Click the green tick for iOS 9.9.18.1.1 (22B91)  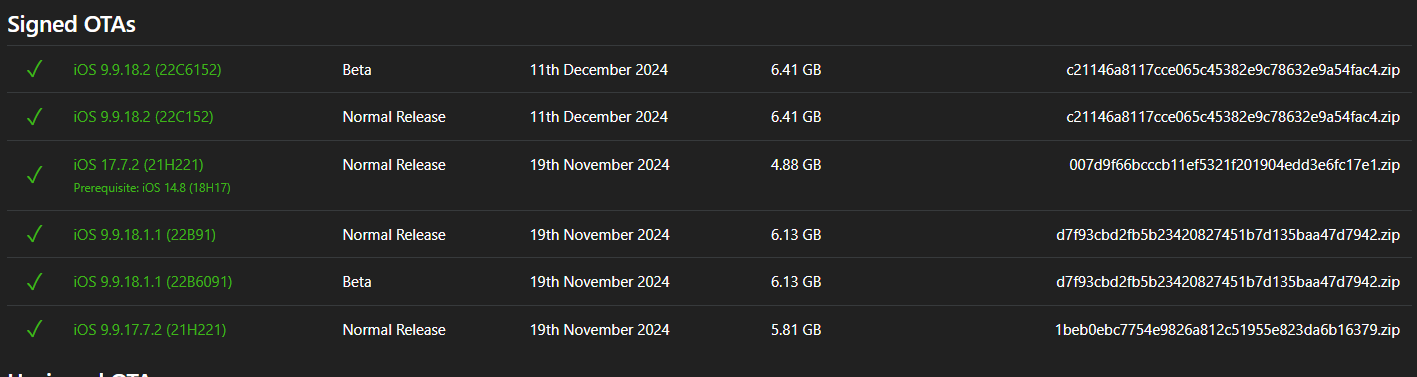coord(34,235)
